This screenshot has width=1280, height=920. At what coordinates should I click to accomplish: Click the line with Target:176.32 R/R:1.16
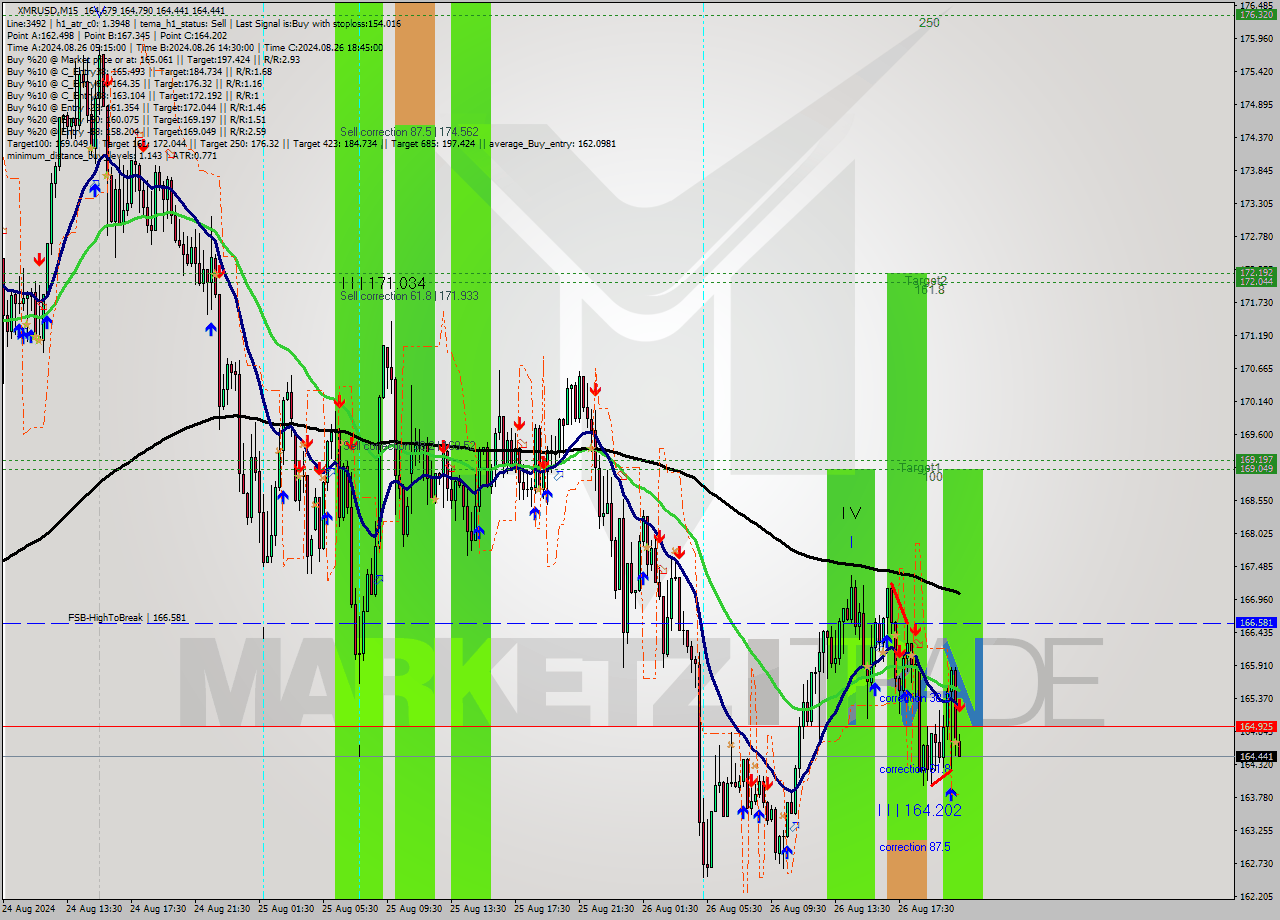pyautogui.click(x=133, y=83)
